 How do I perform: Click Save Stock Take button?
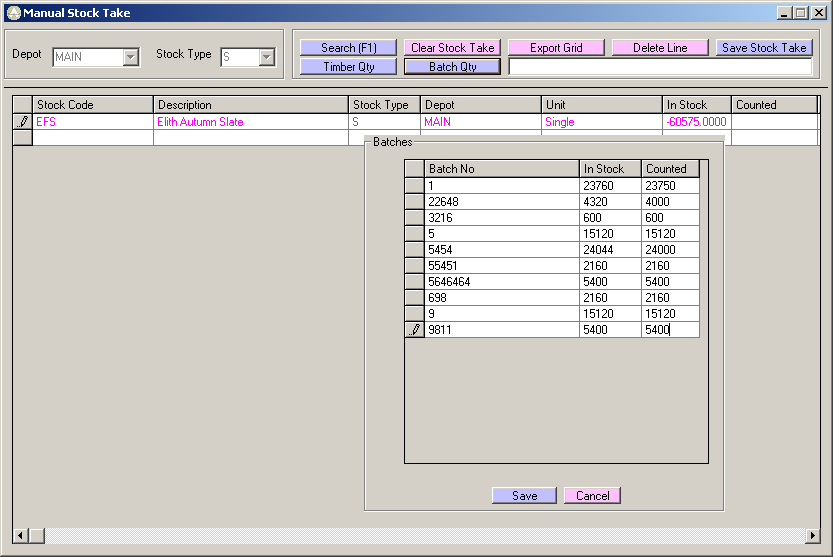coord(764,48)
